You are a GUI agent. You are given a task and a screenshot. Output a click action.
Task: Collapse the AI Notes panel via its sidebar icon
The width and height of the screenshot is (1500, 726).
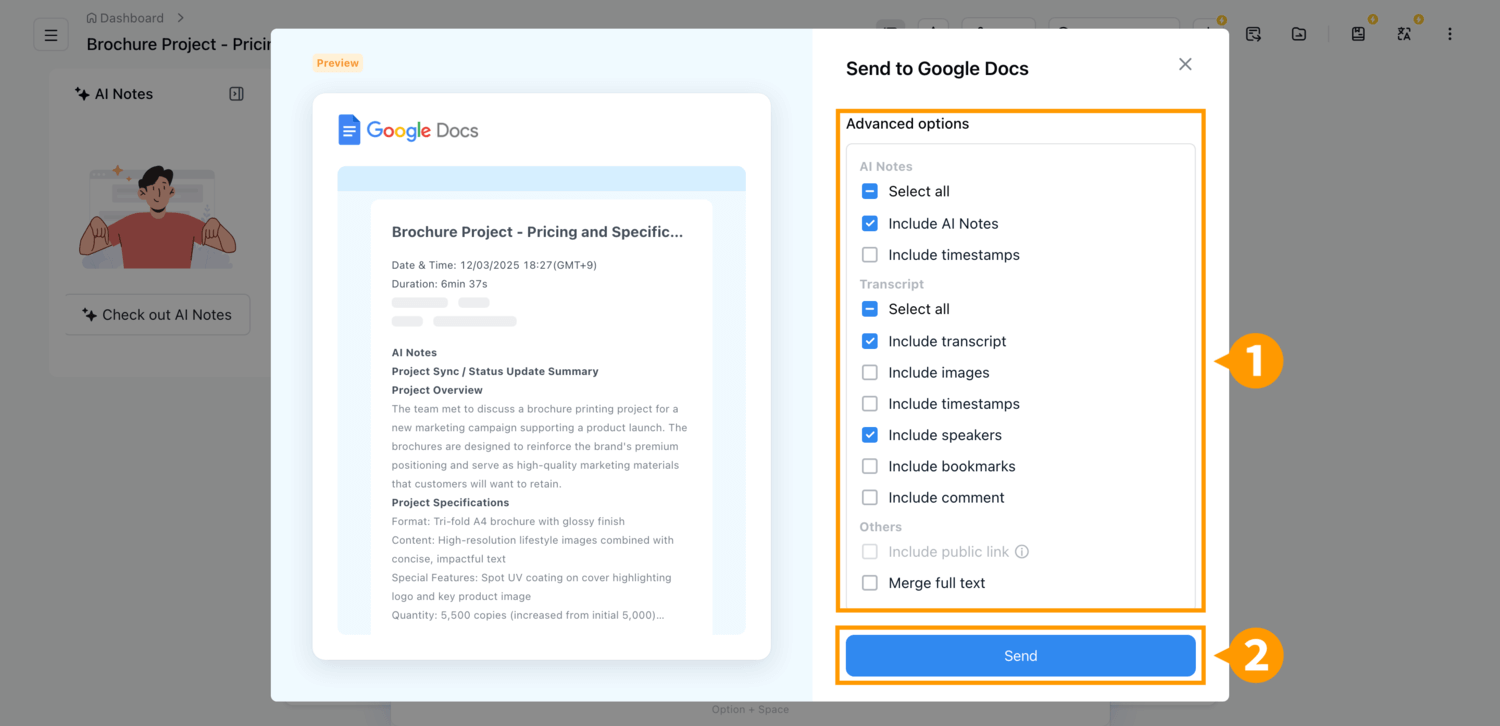pos(236,93)
